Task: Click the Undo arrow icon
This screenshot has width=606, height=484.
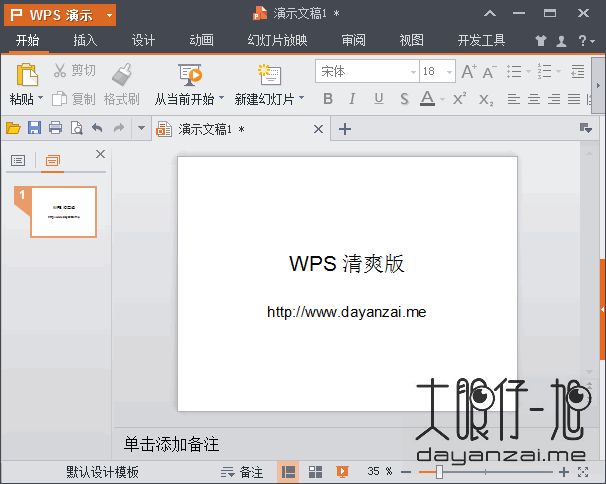Action: (97, 128)
